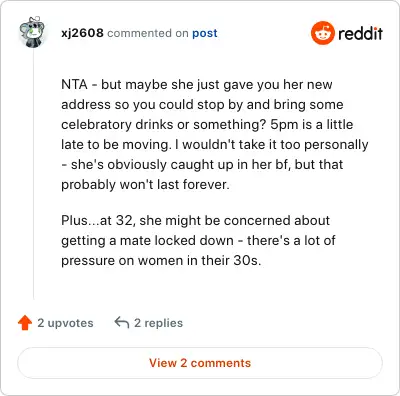Screen dimensions: 400x396
Task: Select the '2 upvotes' count label
Action: [65, 323]
